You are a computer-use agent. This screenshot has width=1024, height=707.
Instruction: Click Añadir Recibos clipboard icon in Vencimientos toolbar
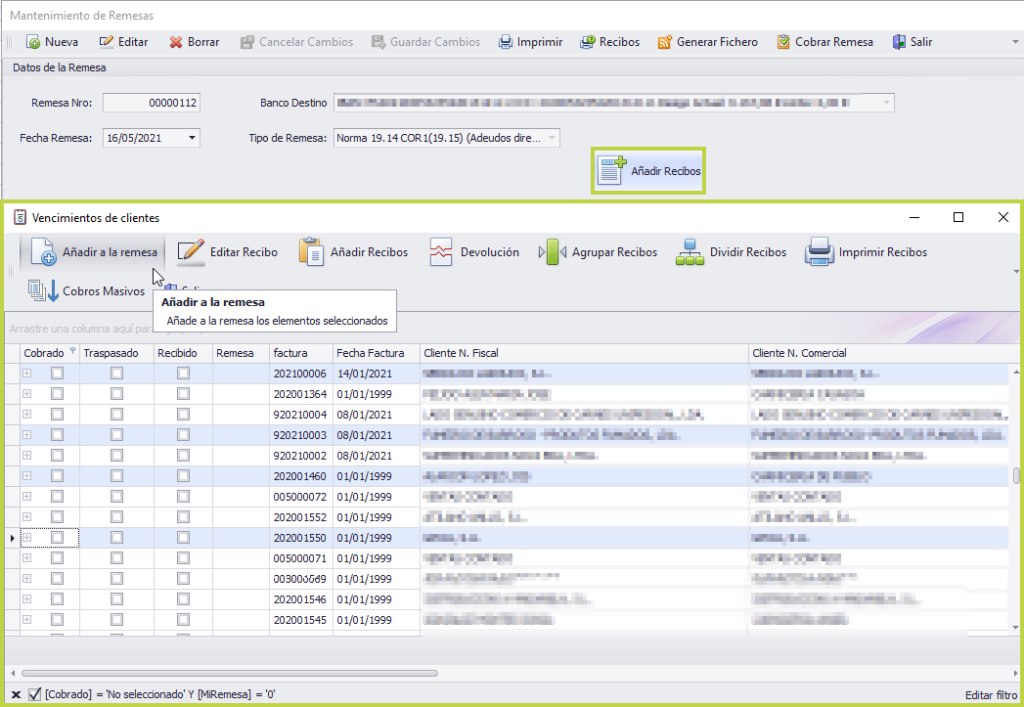click(312, 252)
